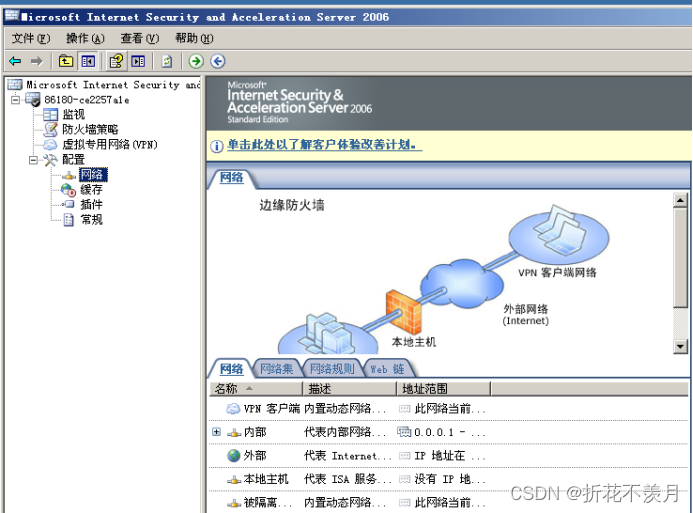
Task: Click the 缓存 cache icon
Action: click(69, 190)
